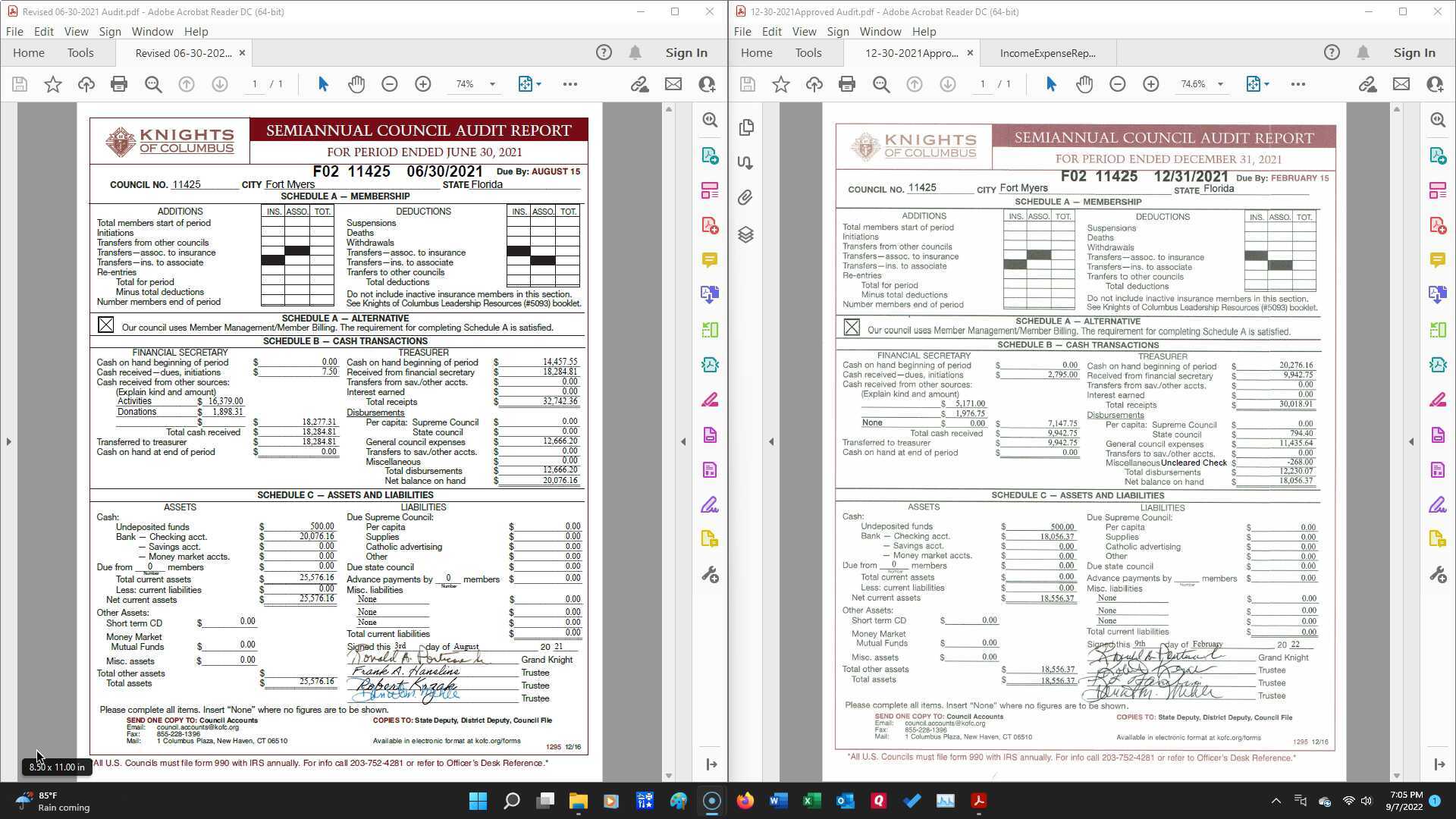
Task: Open the Window menu in left Acrobat
Action: (152, 31)
